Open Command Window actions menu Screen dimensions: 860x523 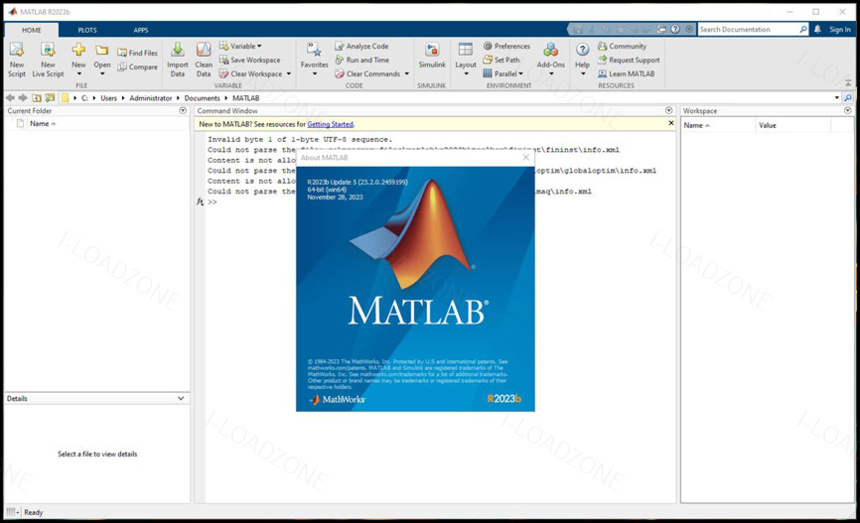click(669, 110)
